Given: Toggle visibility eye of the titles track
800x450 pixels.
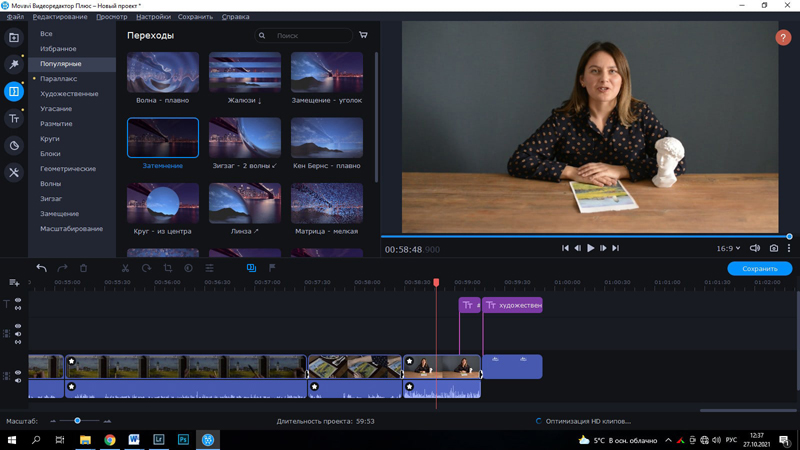Looking at the screenshot, I should [x=18, y=299].
